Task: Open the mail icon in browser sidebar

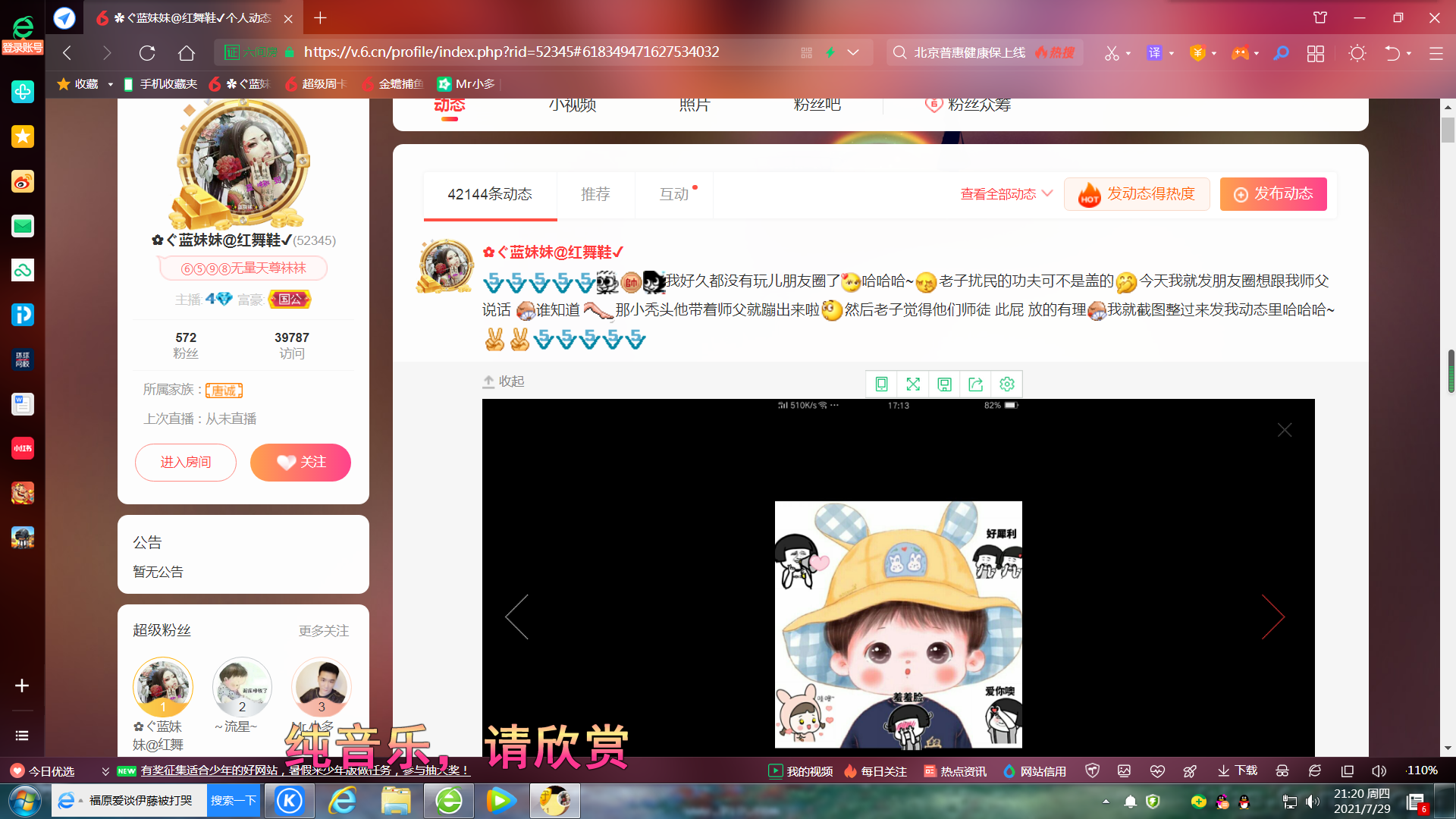Action: click(23, 226)
